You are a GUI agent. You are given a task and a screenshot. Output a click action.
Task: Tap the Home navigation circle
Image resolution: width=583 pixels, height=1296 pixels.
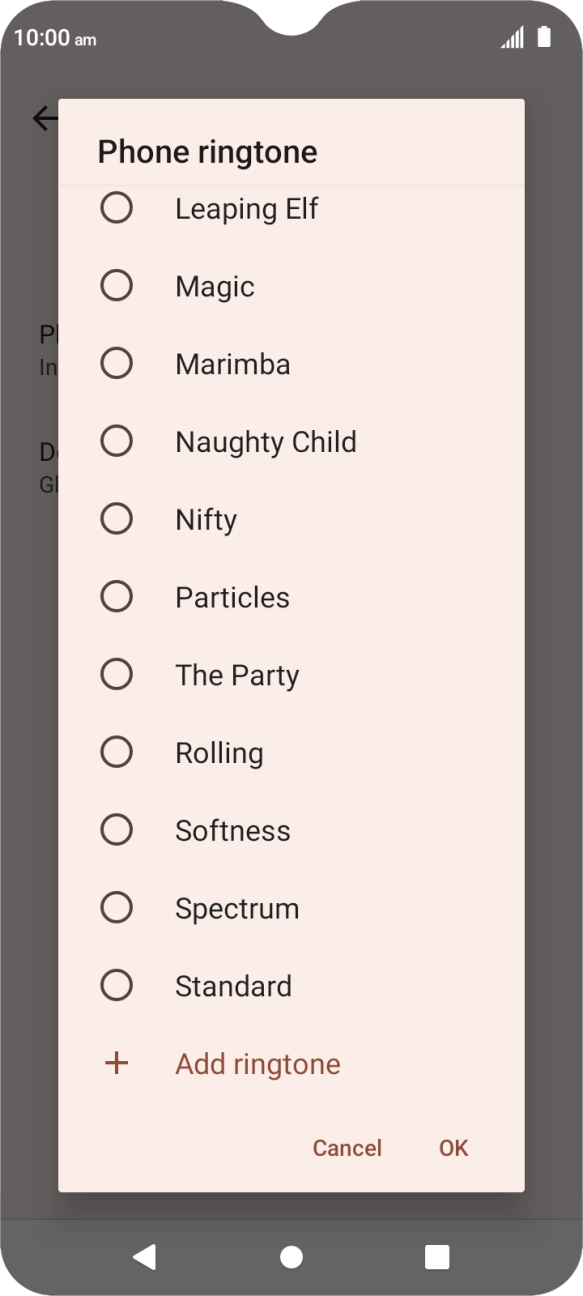[x=291, y=1257]
